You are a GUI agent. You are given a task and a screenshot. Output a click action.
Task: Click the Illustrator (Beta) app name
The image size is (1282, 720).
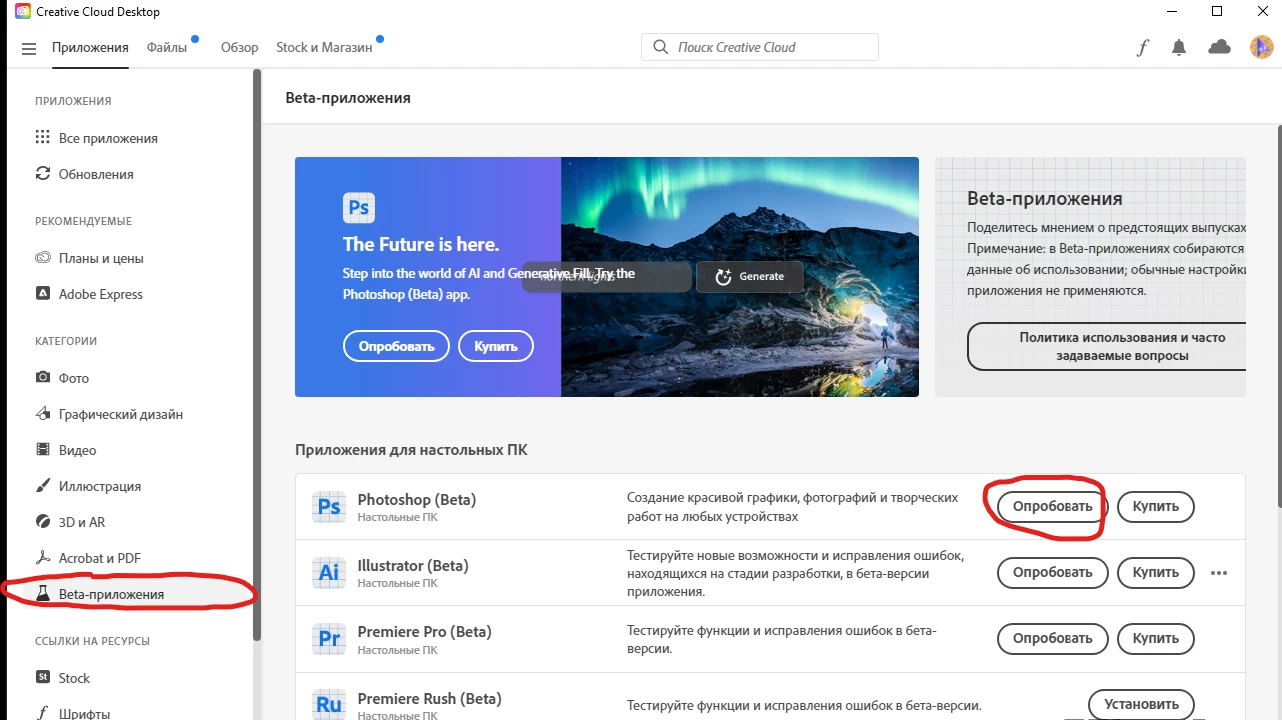(x=413, y=565)
